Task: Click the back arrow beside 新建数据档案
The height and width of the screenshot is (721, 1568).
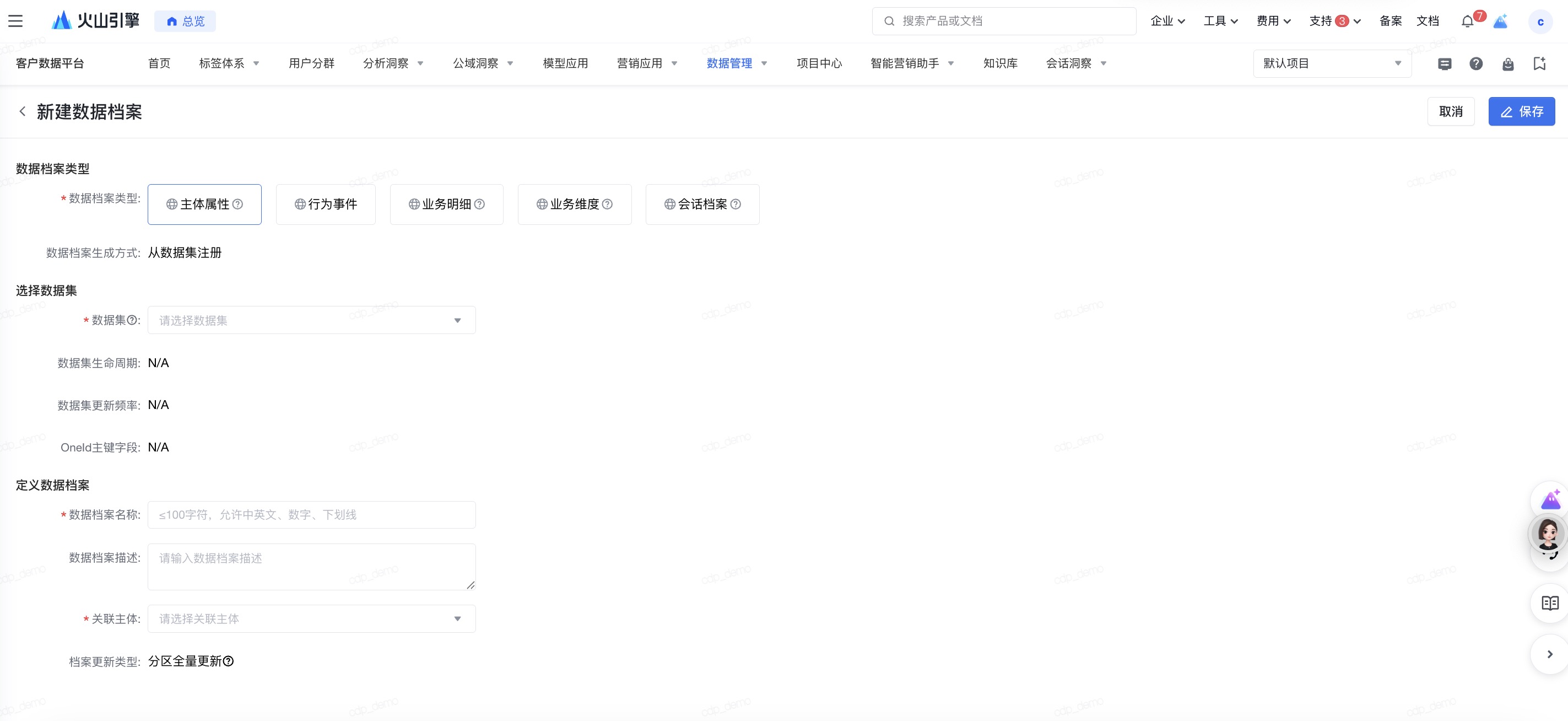Action: [23, 111]
